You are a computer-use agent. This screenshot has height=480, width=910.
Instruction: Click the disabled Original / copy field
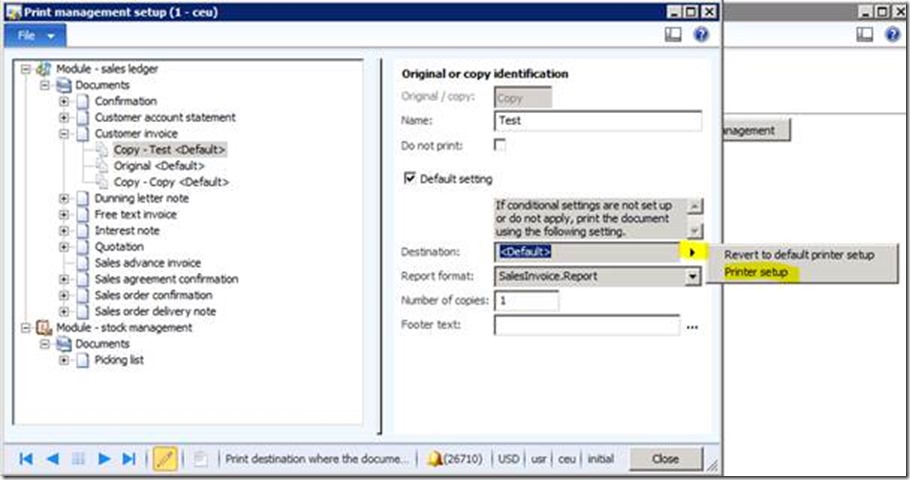coord(522,98)
